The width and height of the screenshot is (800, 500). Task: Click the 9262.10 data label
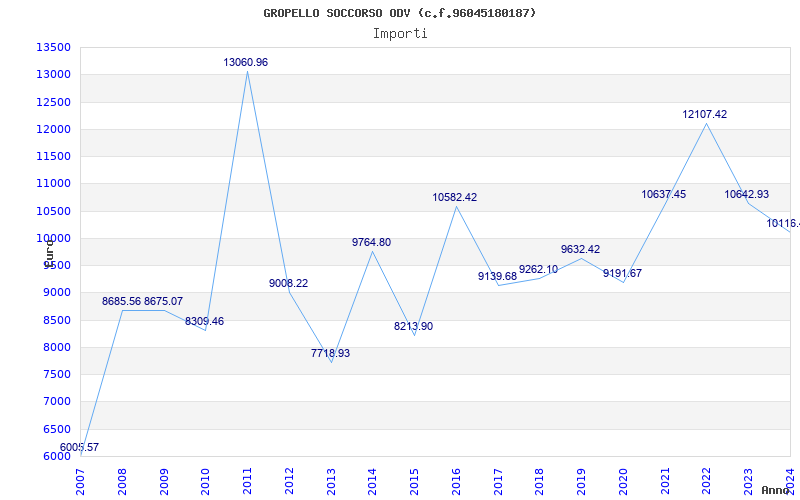click(538, 269)
